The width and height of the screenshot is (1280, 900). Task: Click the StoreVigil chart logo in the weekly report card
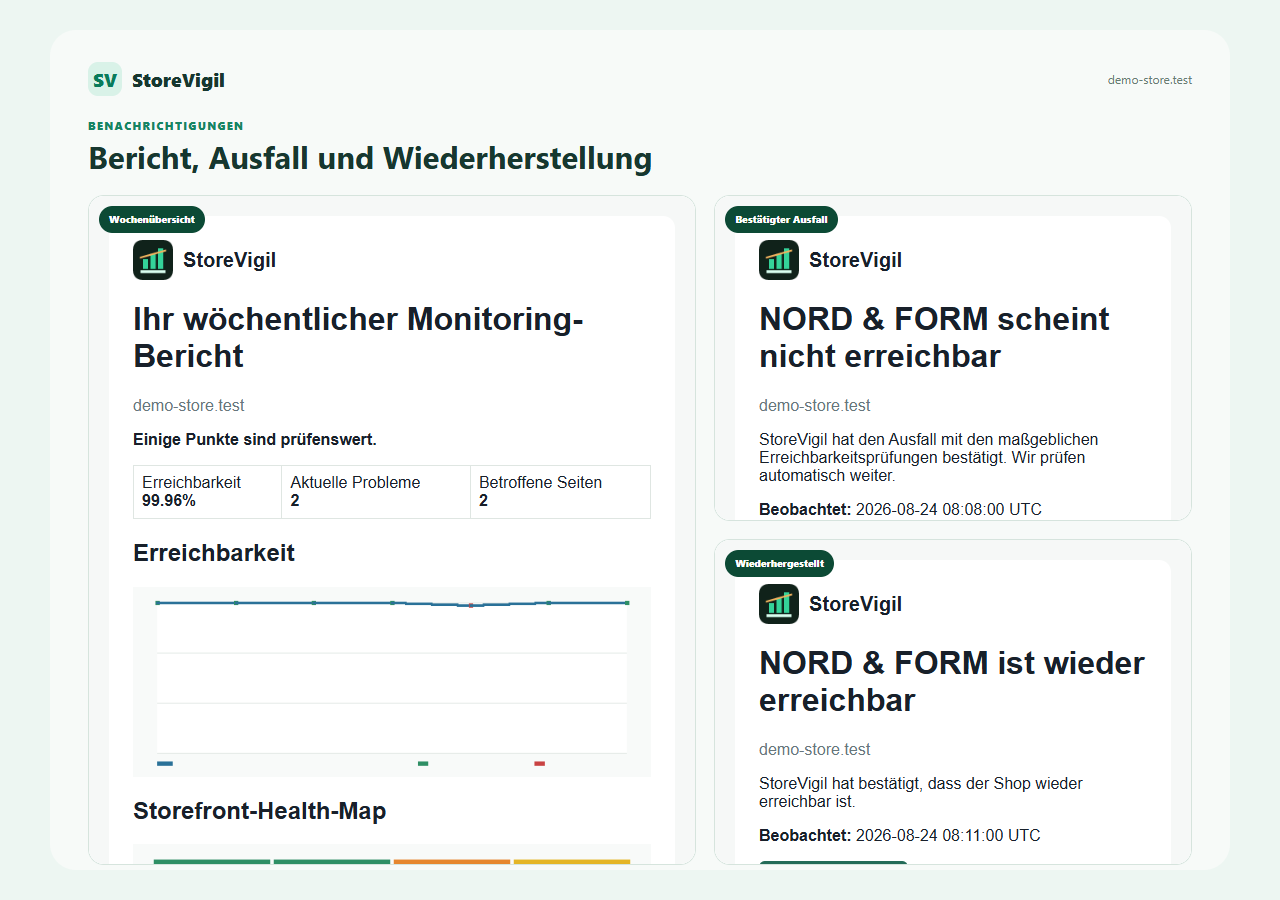point(153,260)
